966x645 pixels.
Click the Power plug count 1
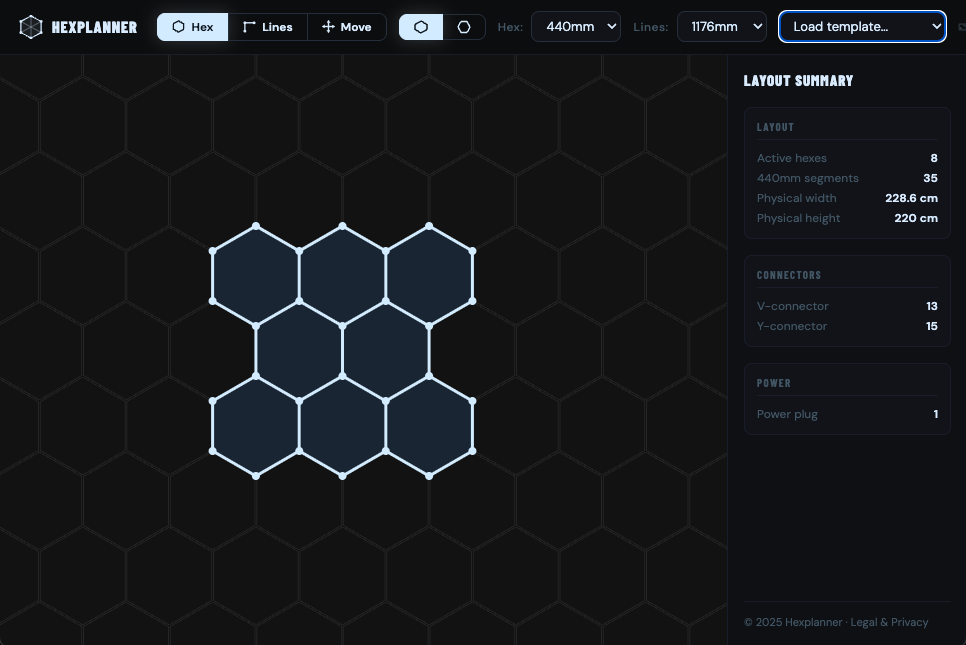click(x=936, y=414)
